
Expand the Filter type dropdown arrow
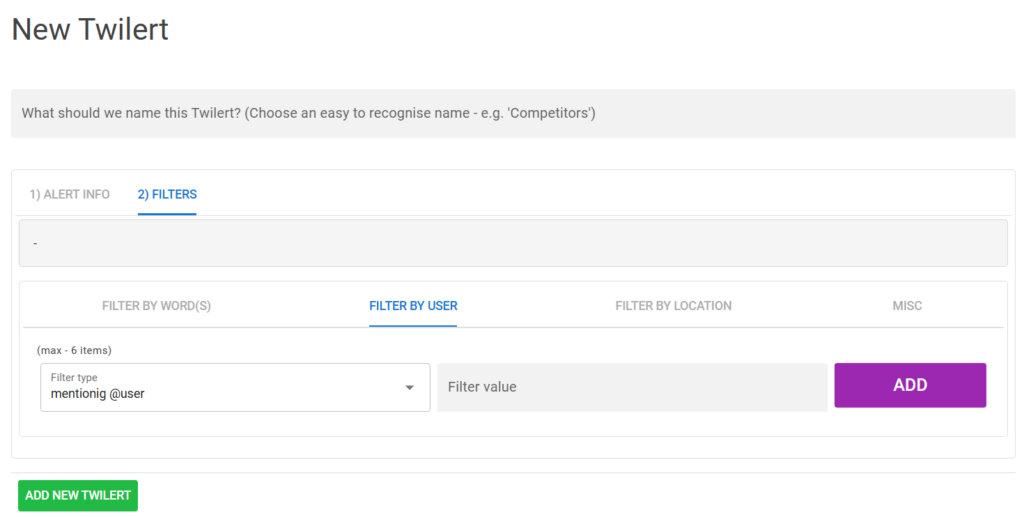click(x=409, y=388)
